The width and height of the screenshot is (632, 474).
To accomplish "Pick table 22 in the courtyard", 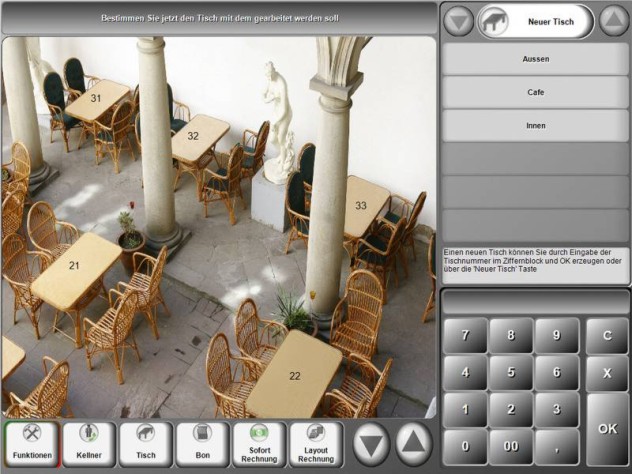I will pyautogui.click(x=295, y=376).
